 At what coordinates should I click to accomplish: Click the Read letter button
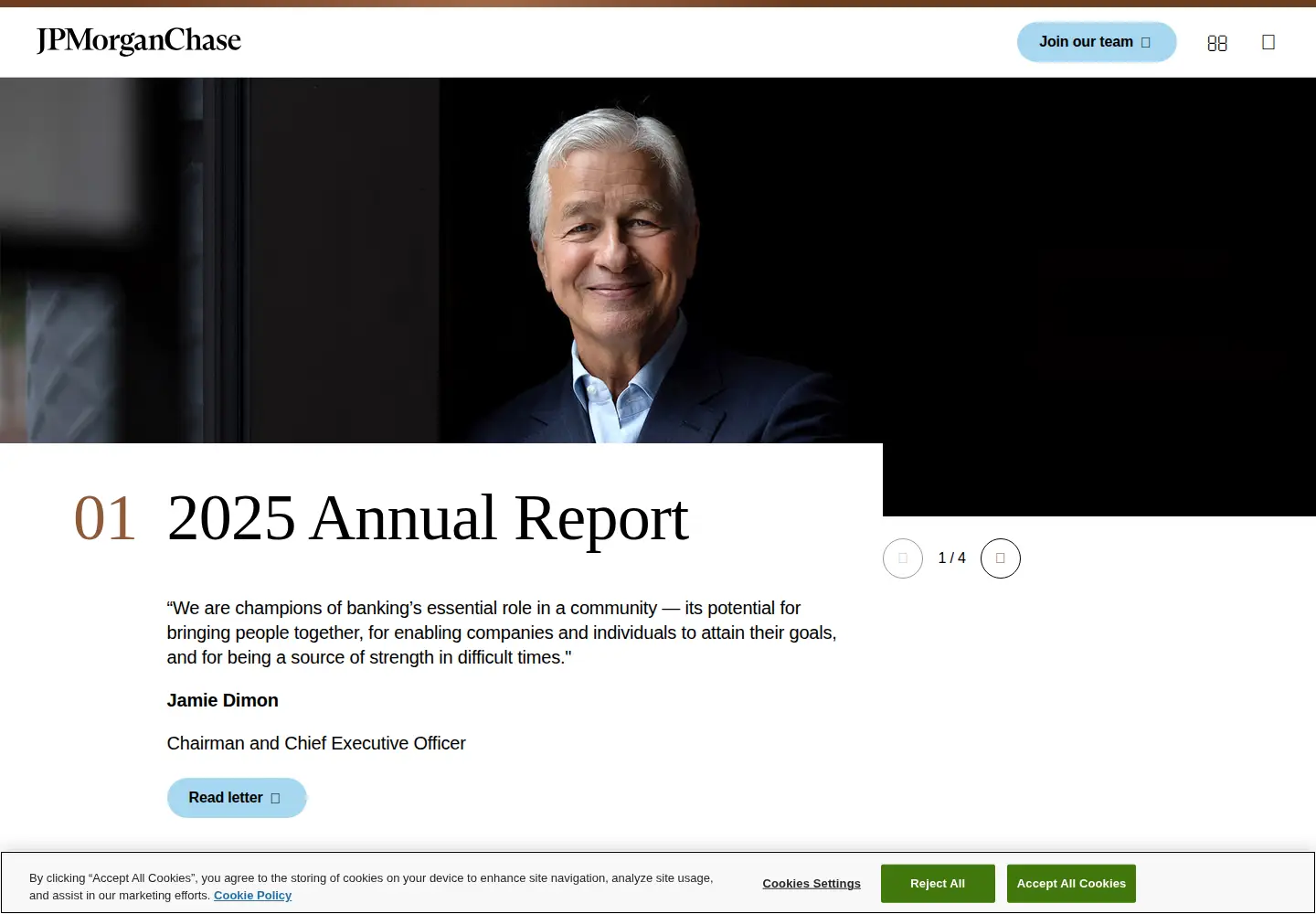tap(237, 798)
